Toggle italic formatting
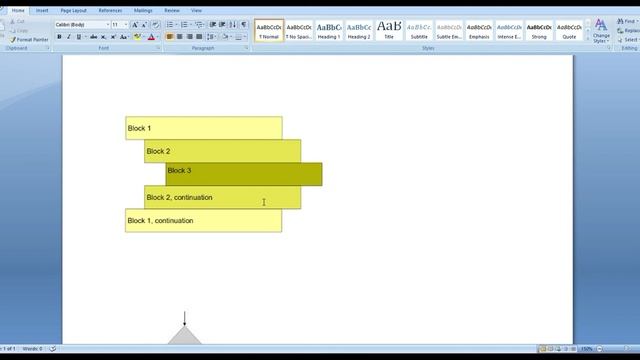640x360 pixels. click(69, 37)
